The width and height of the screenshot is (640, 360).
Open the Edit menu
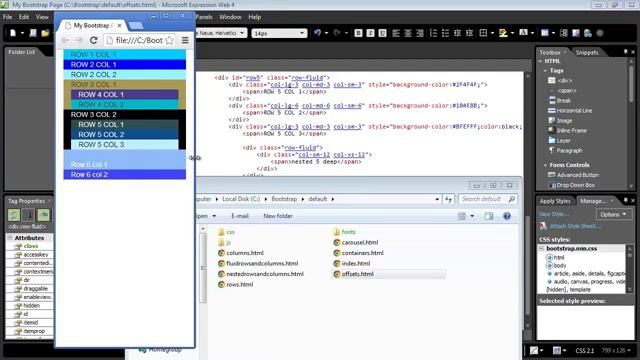click(24, 17)
